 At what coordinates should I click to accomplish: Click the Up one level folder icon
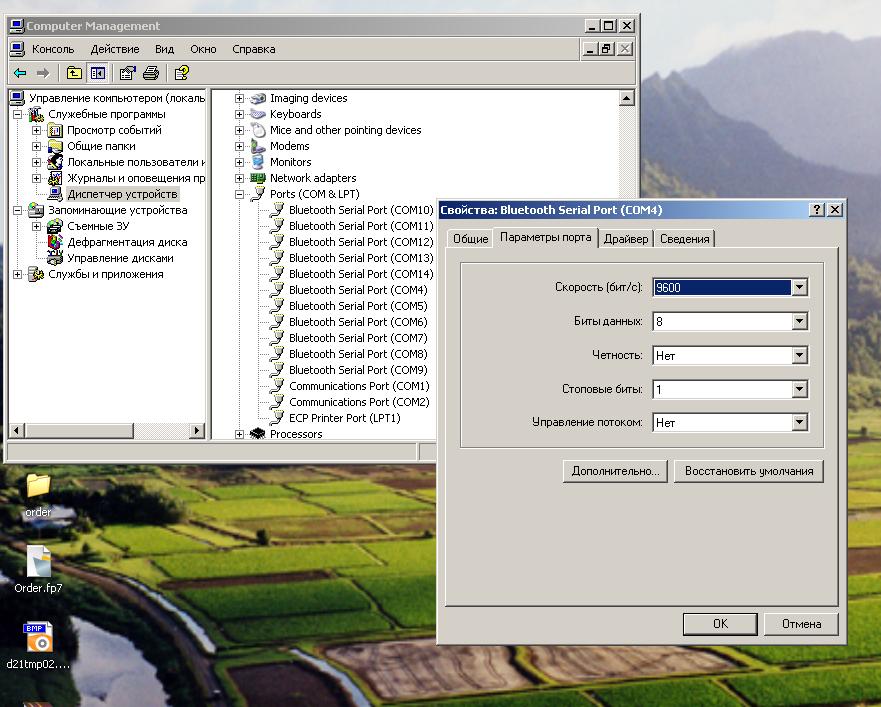click(x=74, y=73)
